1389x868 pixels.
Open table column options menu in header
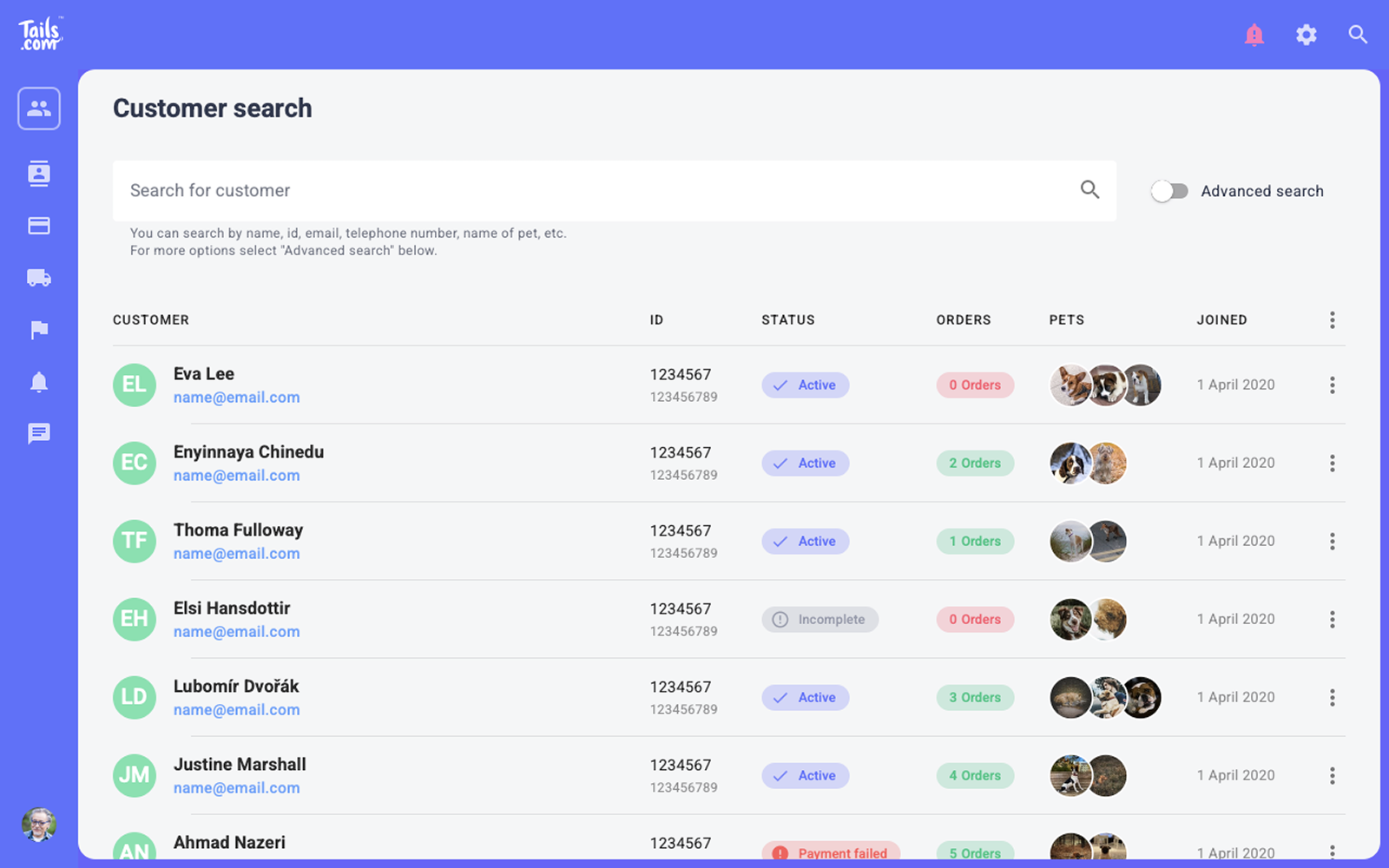1332,320
